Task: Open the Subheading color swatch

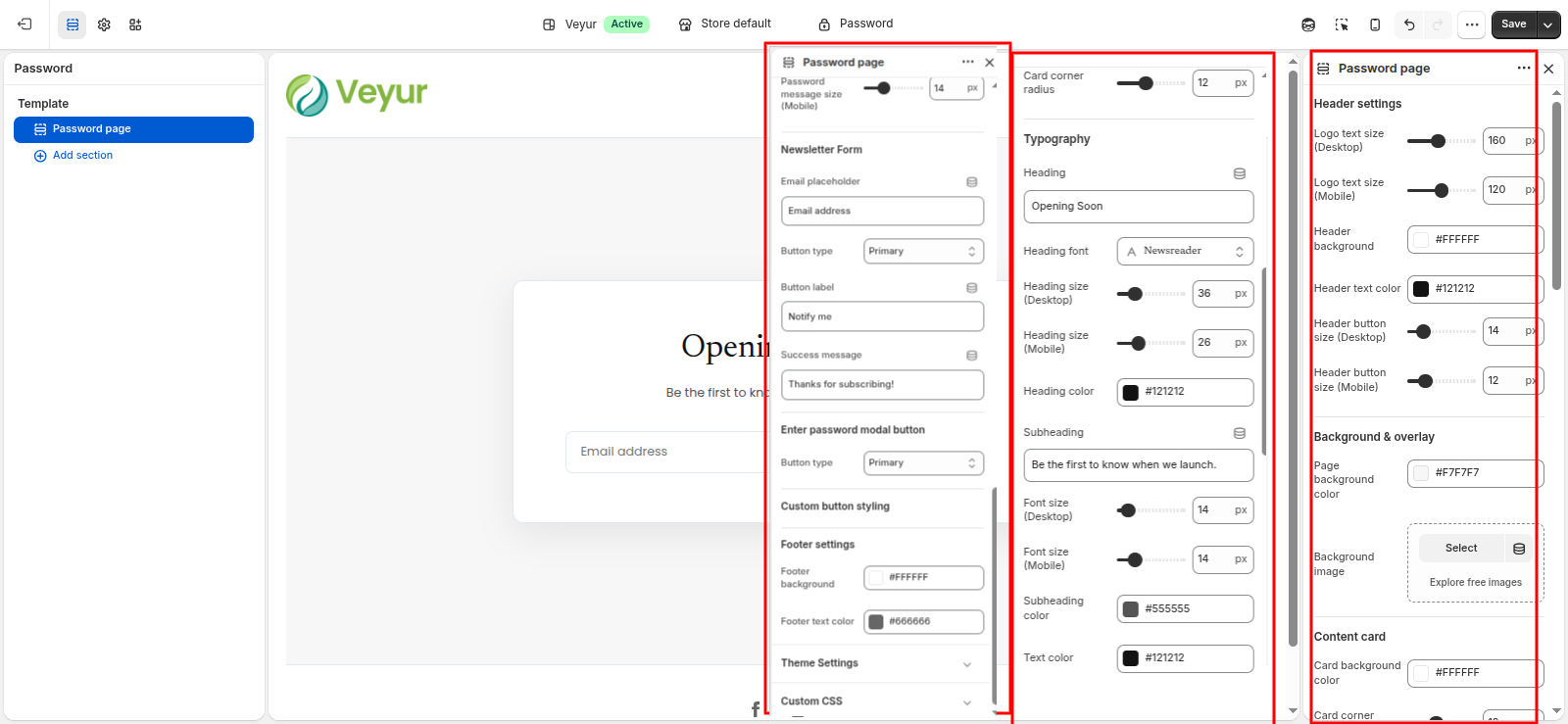Action: (x=1130, y=609)
